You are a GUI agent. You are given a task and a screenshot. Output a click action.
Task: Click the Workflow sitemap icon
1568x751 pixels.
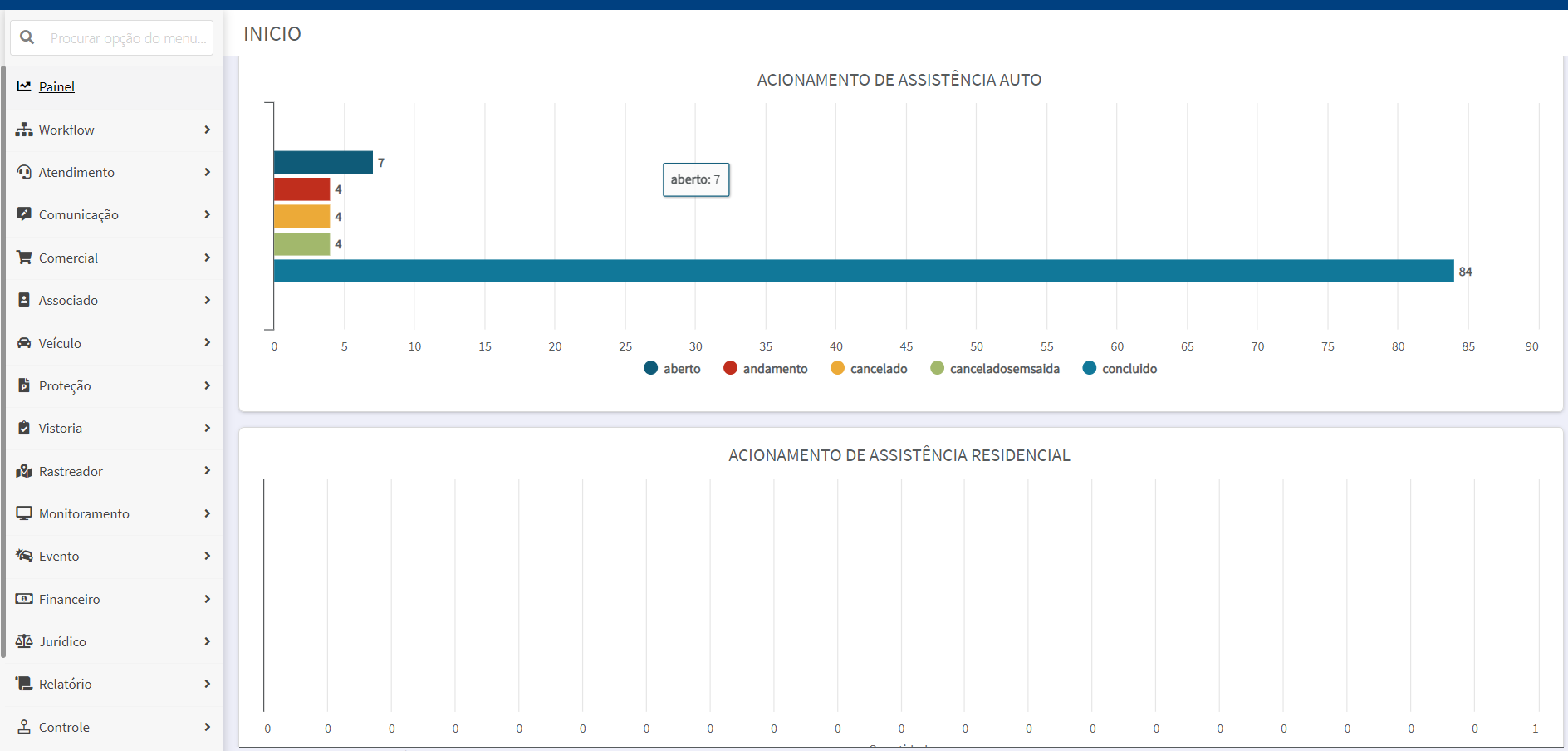[24, 130]
